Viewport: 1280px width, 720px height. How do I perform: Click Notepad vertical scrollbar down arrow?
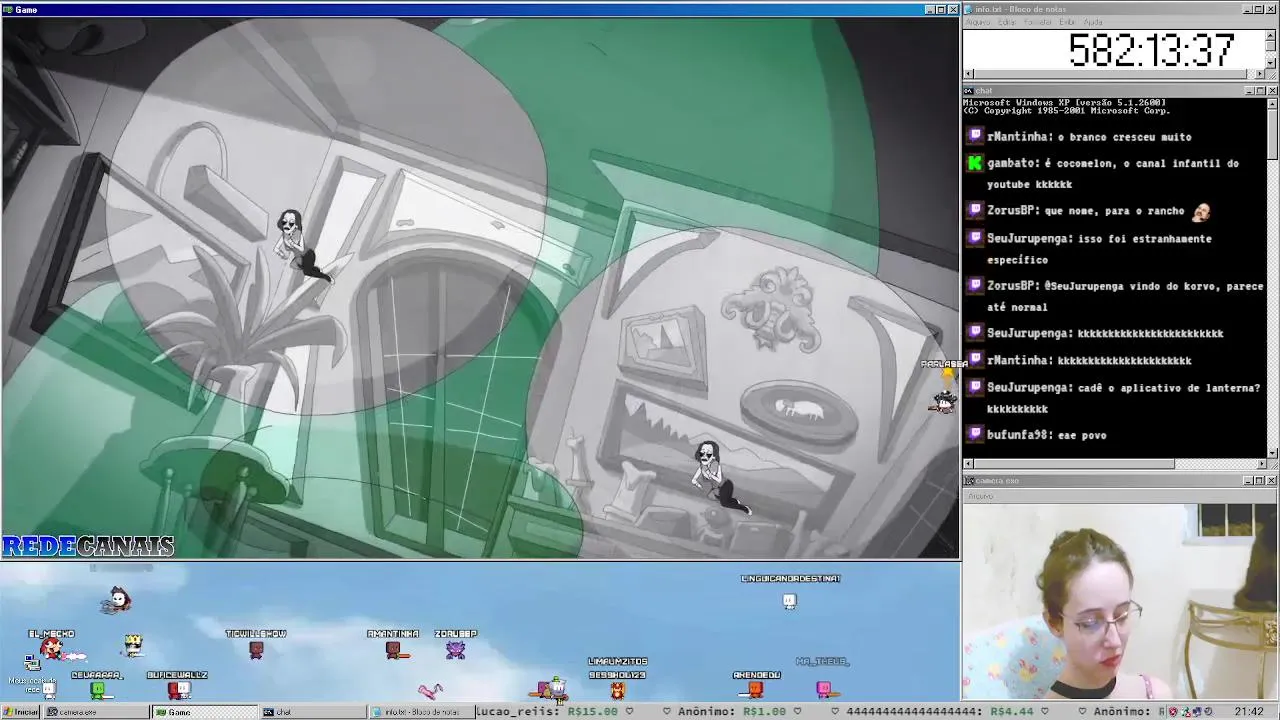1271,62
